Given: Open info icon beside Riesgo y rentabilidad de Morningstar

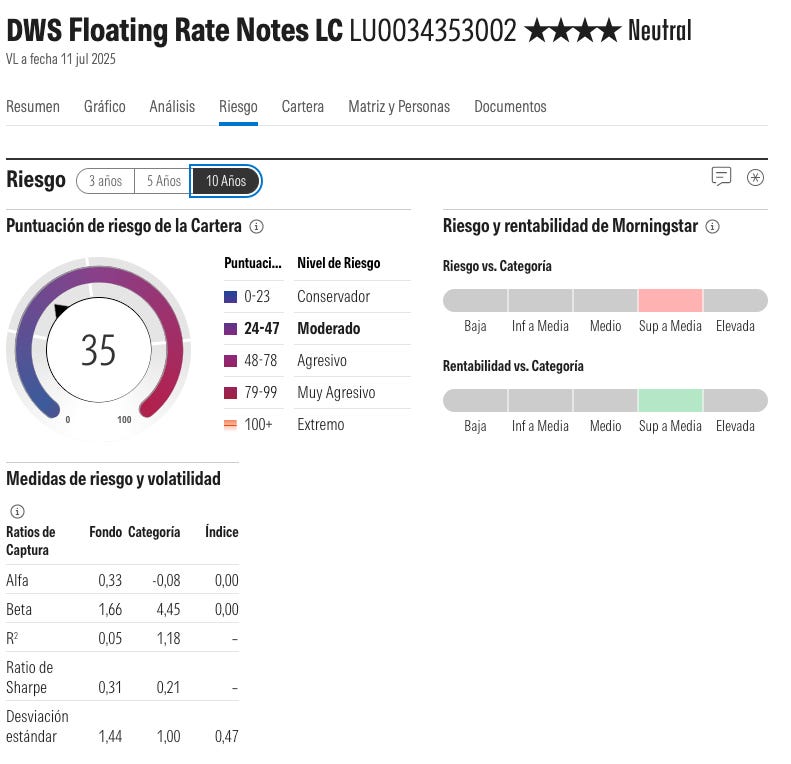Looking at the screenshot, I should pos(712,227).
